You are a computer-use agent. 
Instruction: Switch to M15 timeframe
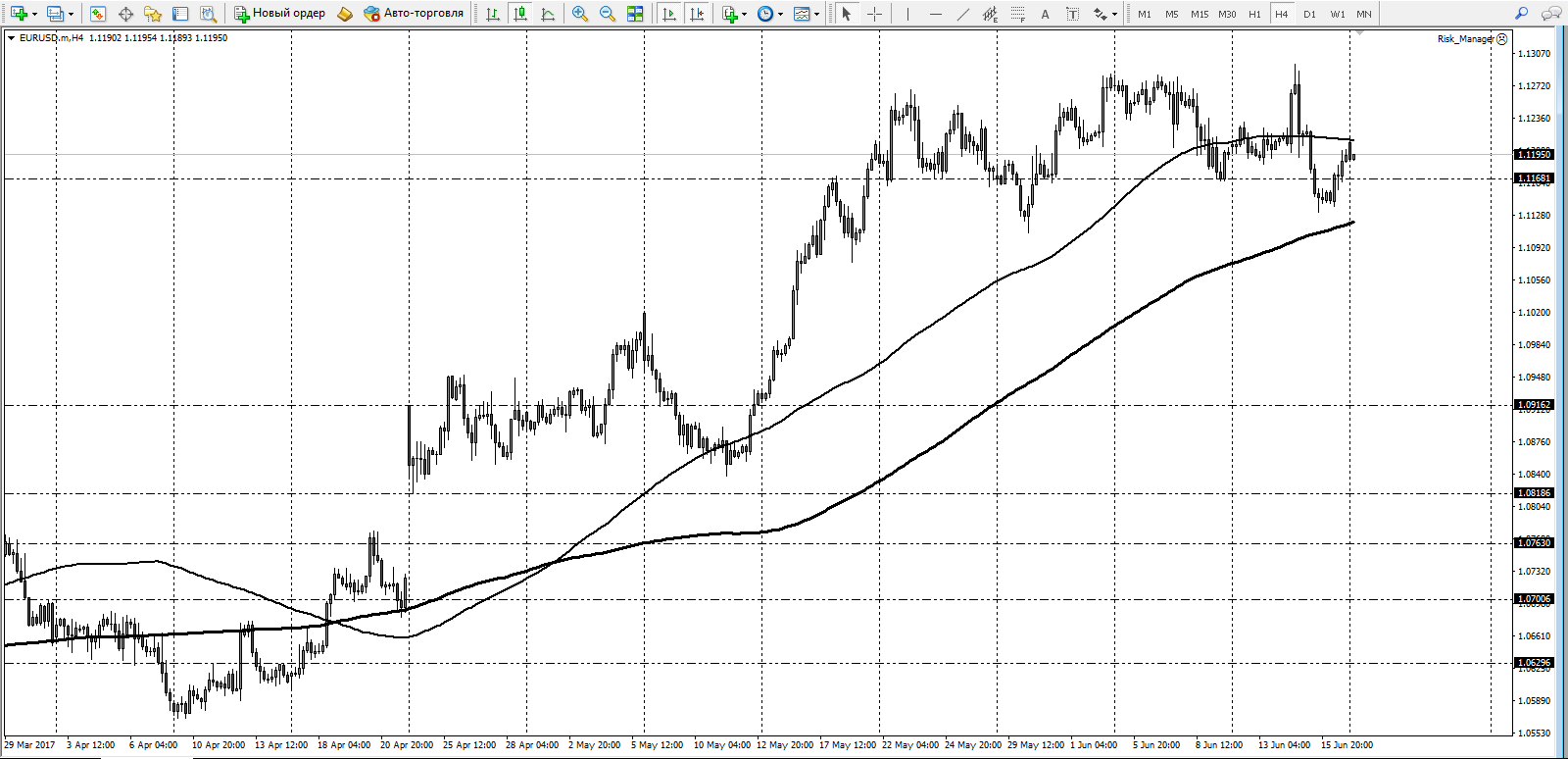pos(1200,14)
